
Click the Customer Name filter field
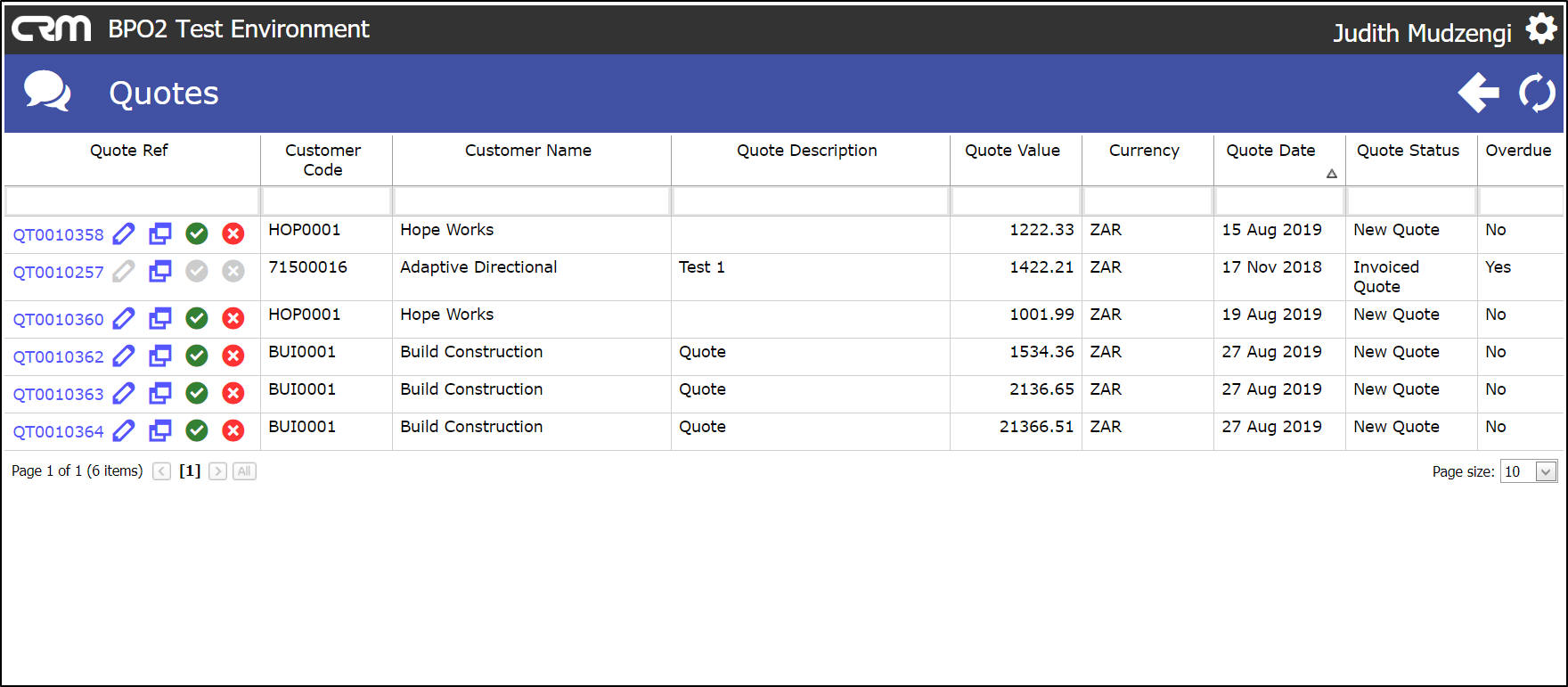click(x=532, y=201)
